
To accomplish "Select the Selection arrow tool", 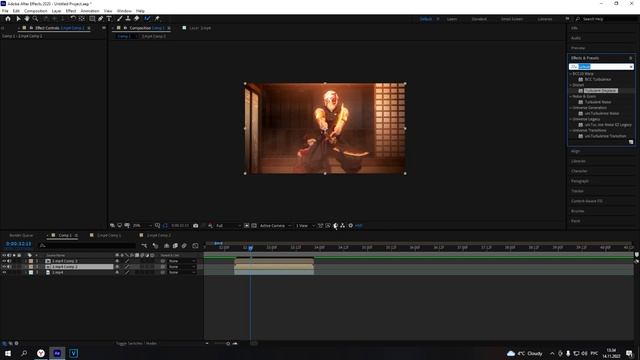I will 18,19.
